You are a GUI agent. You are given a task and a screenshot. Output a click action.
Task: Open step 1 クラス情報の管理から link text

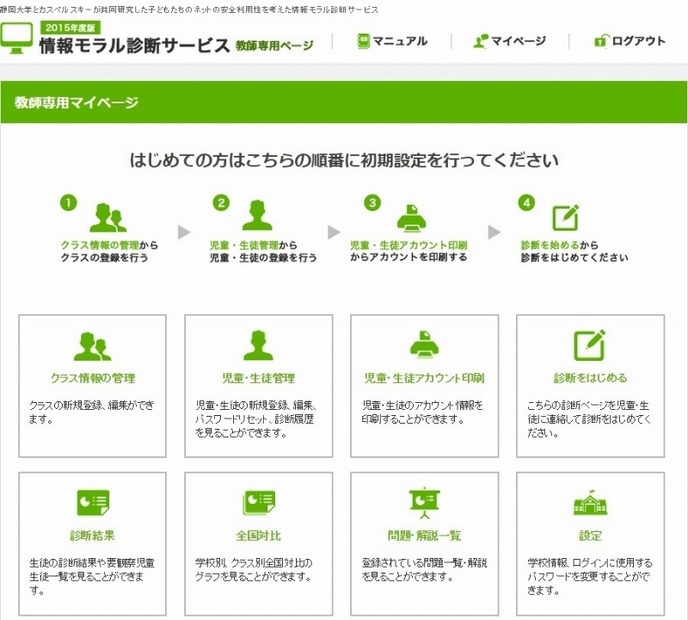tap(109, 245)
